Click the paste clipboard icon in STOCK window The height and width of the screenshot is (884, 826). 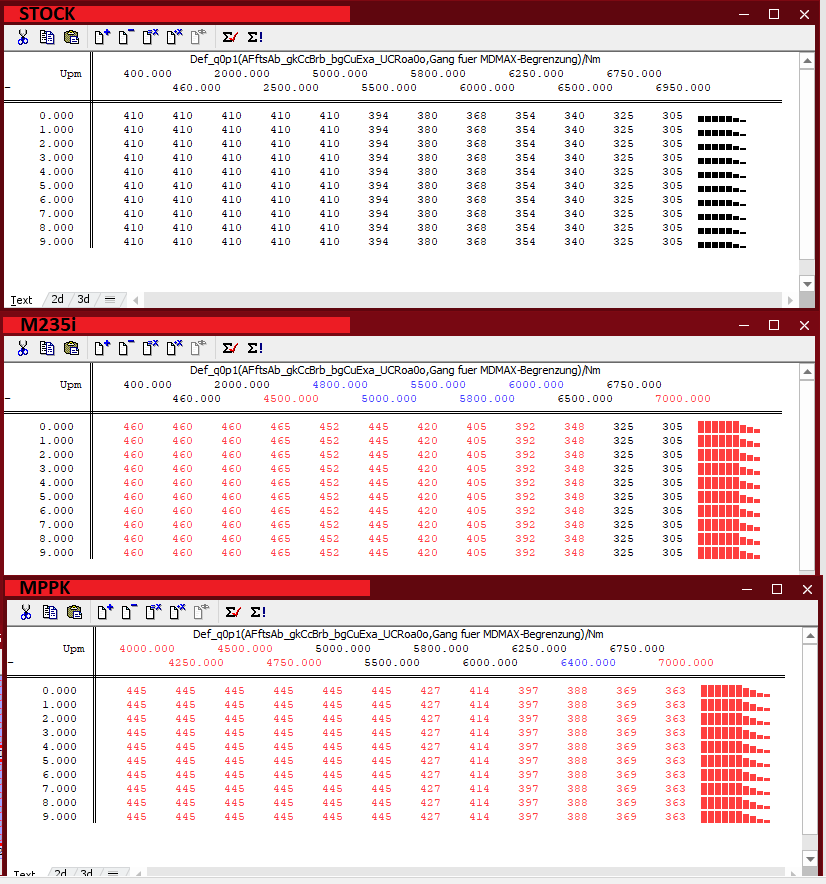point(72,37)
